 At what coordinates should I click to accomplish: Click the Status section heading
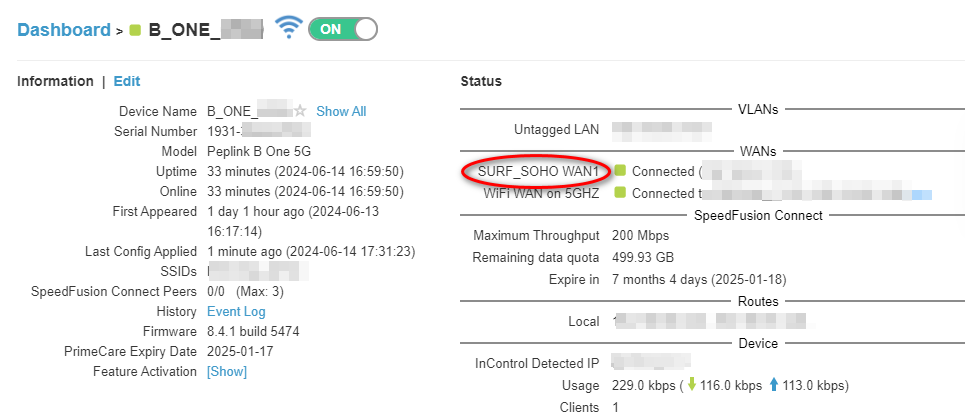tap(481, 81)
